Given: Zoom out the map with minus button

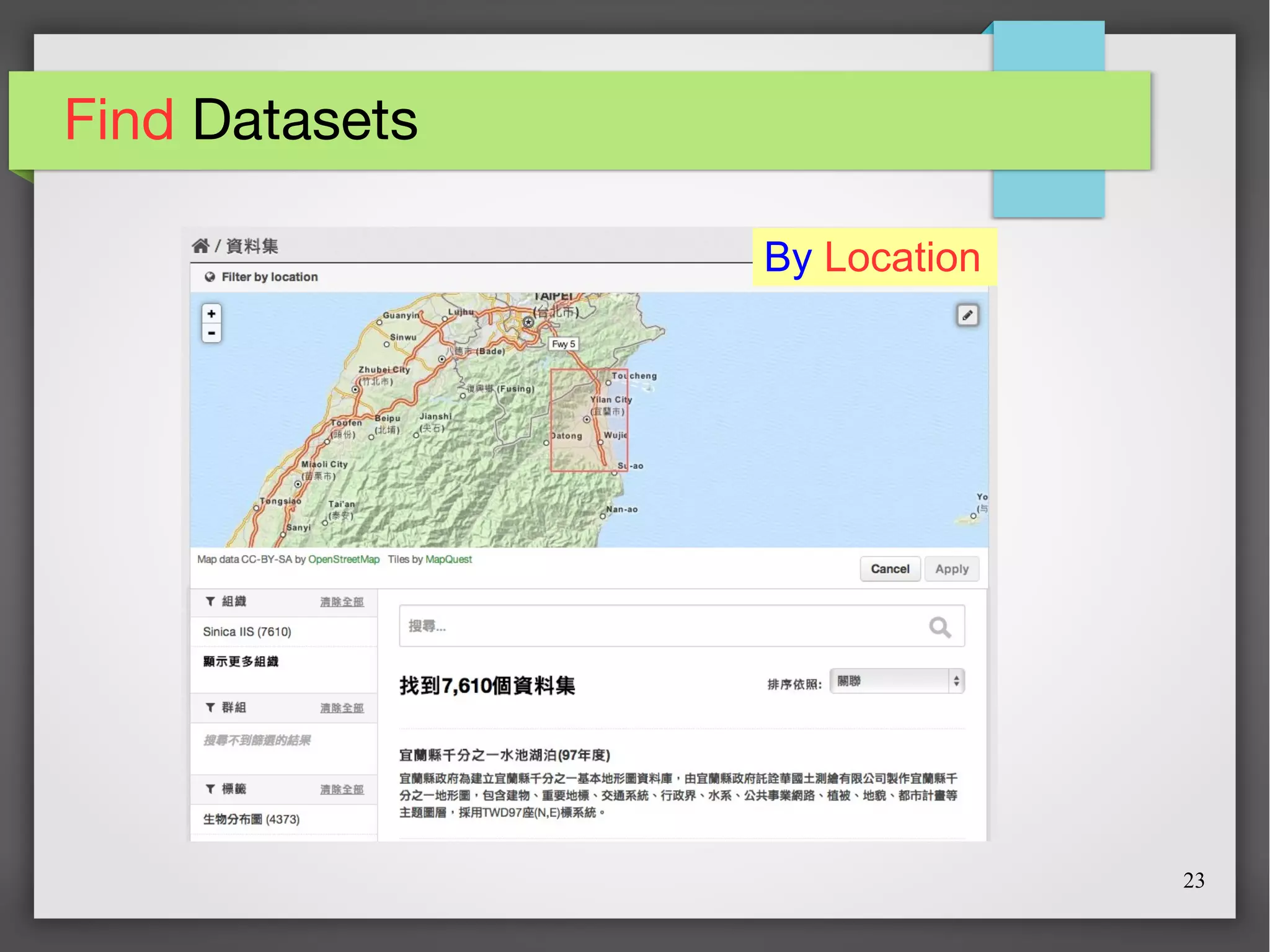Looking at the screenshot, I should pyautogui.click(x=211, y=333).
